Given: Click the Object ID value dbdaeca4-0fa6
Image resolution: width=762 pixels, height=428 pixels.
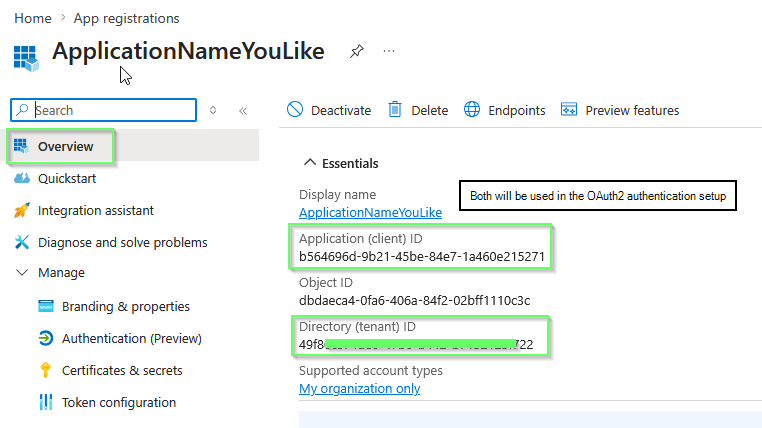Looking at the screenshot, I should coord(415,301).
